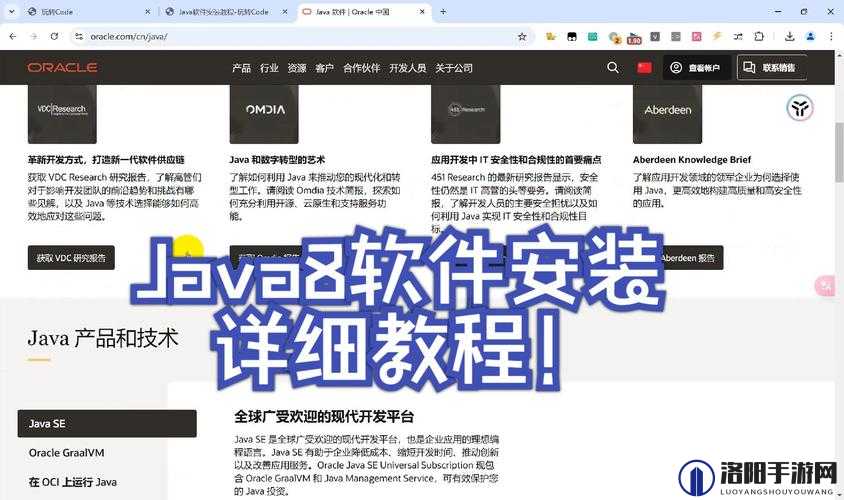View site information icon in address bar

79,37
